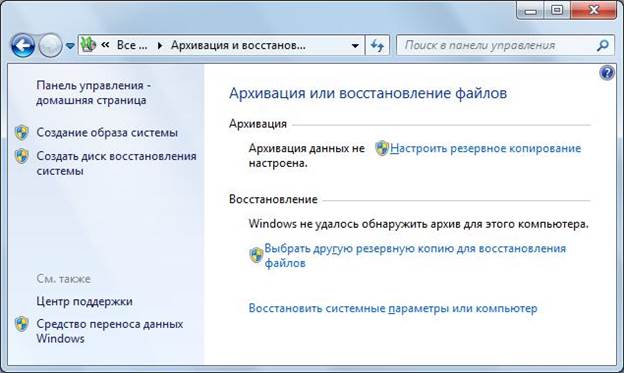Viewport: 624px width, 373px height.
Task: Click the magnifier search icon
Action: tap(603, 45)
